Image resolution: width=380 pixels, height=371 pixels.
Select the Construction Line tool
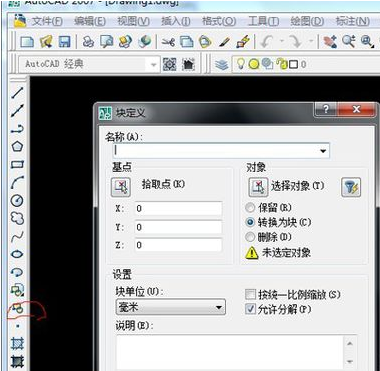click(17, 111)
